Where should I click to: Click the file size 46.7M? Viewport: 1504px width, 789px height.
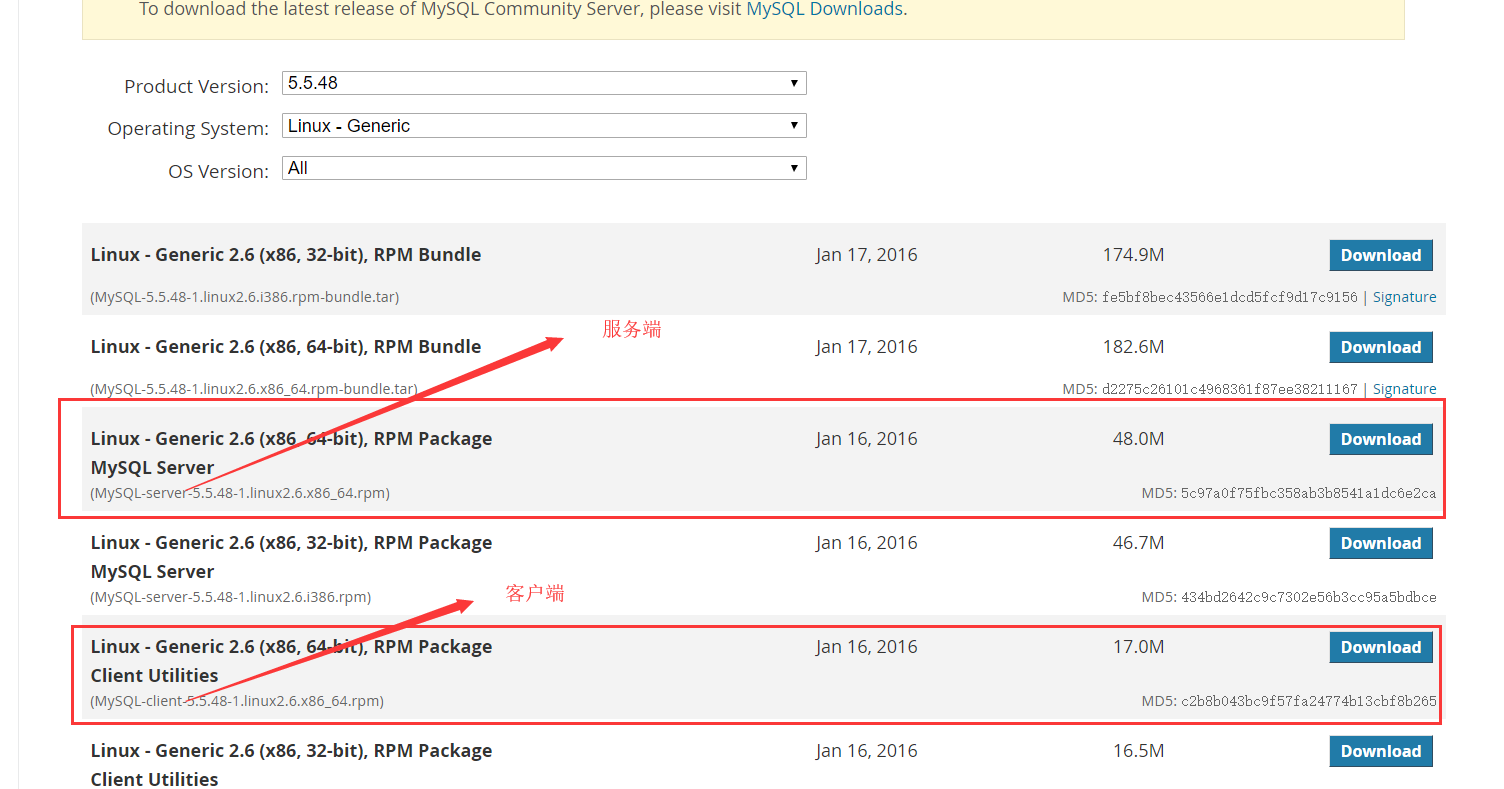pos(1138,543)
